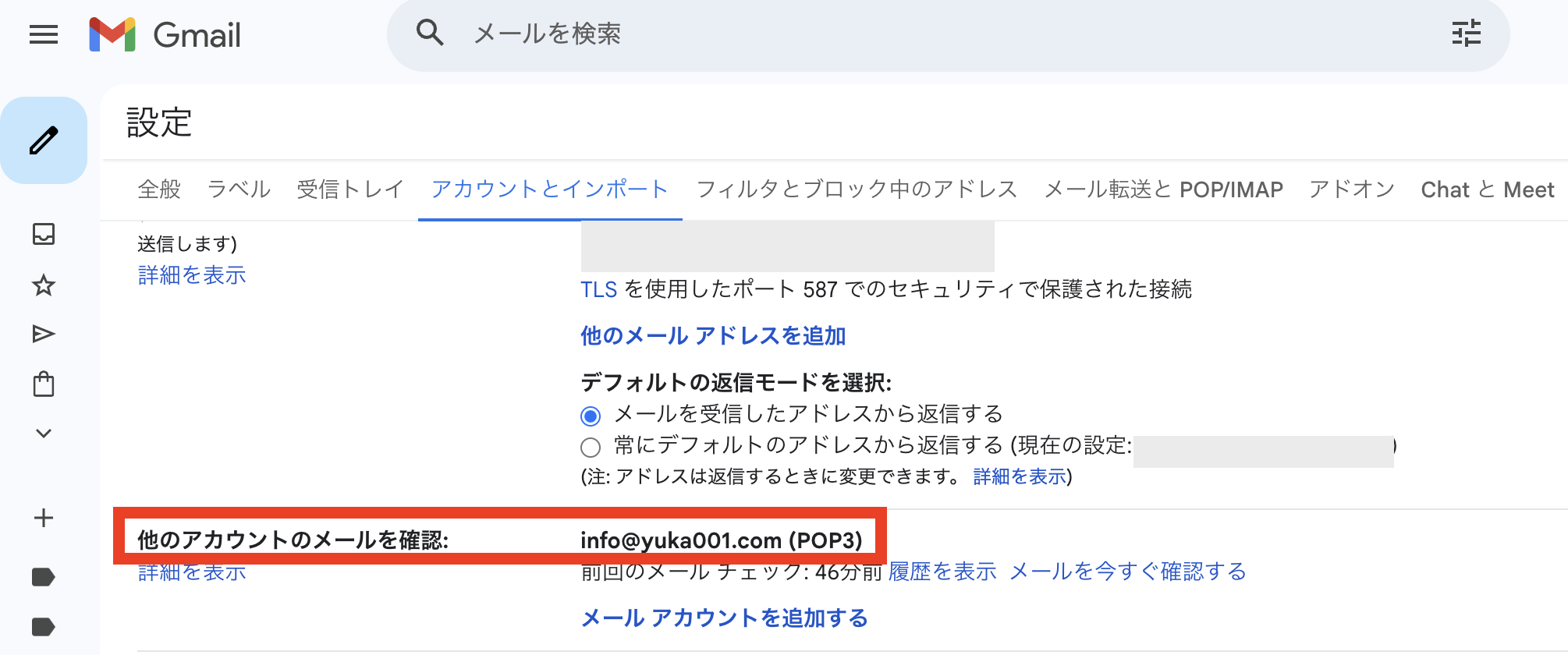The height and width of the screenshot is (655, 1568).
Task: Select reply from received address option
Action: (591, 416)
